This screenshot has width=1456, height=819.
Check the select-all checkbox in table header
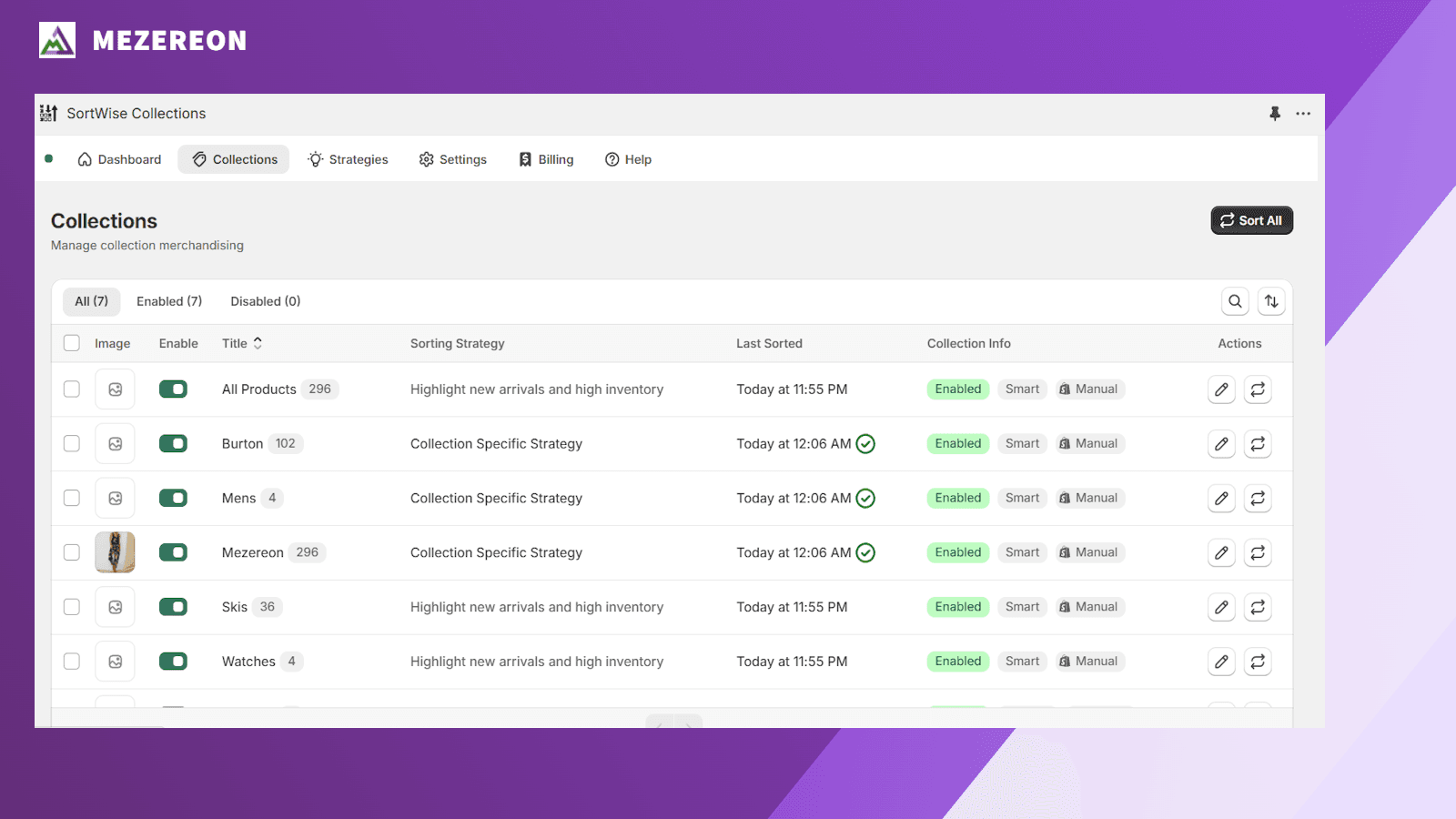click(x=71, y=343)
